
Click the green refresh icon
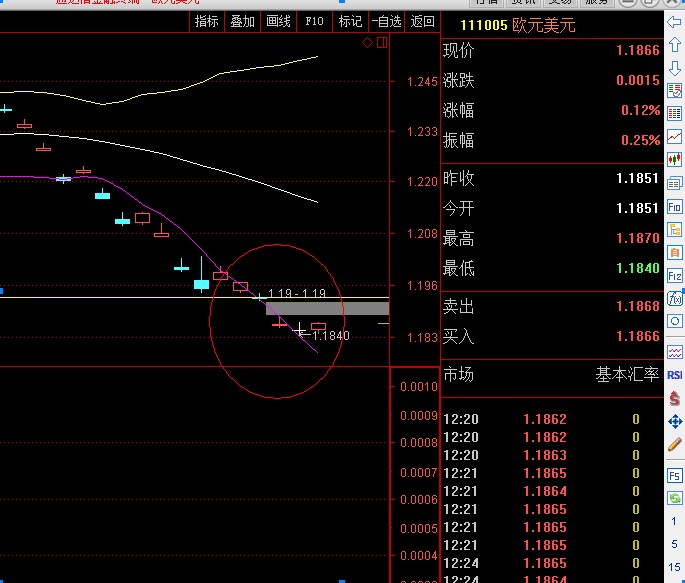coord(675,497)
